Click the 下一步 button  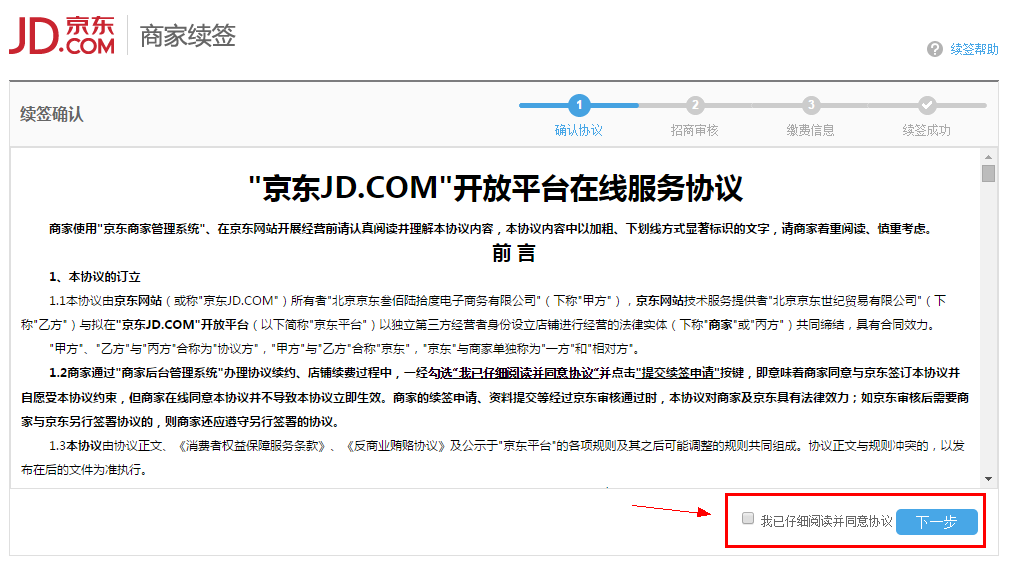coord(936,522)
